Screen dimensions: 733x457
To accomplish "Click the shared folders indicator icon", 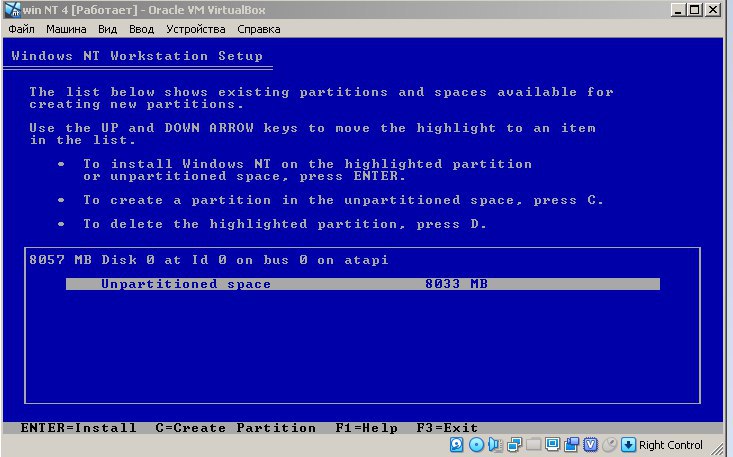I will [x=533, y=445].
